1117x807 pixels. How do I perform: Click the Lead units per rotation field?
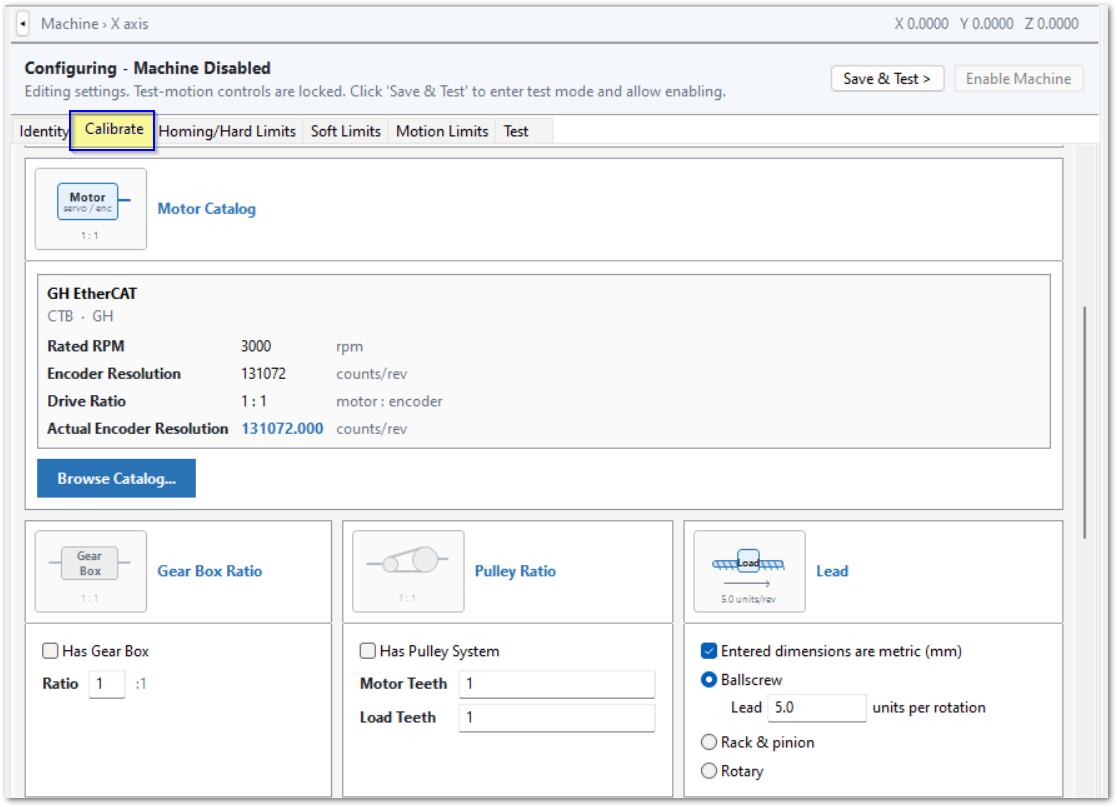[x=816, y=707]
